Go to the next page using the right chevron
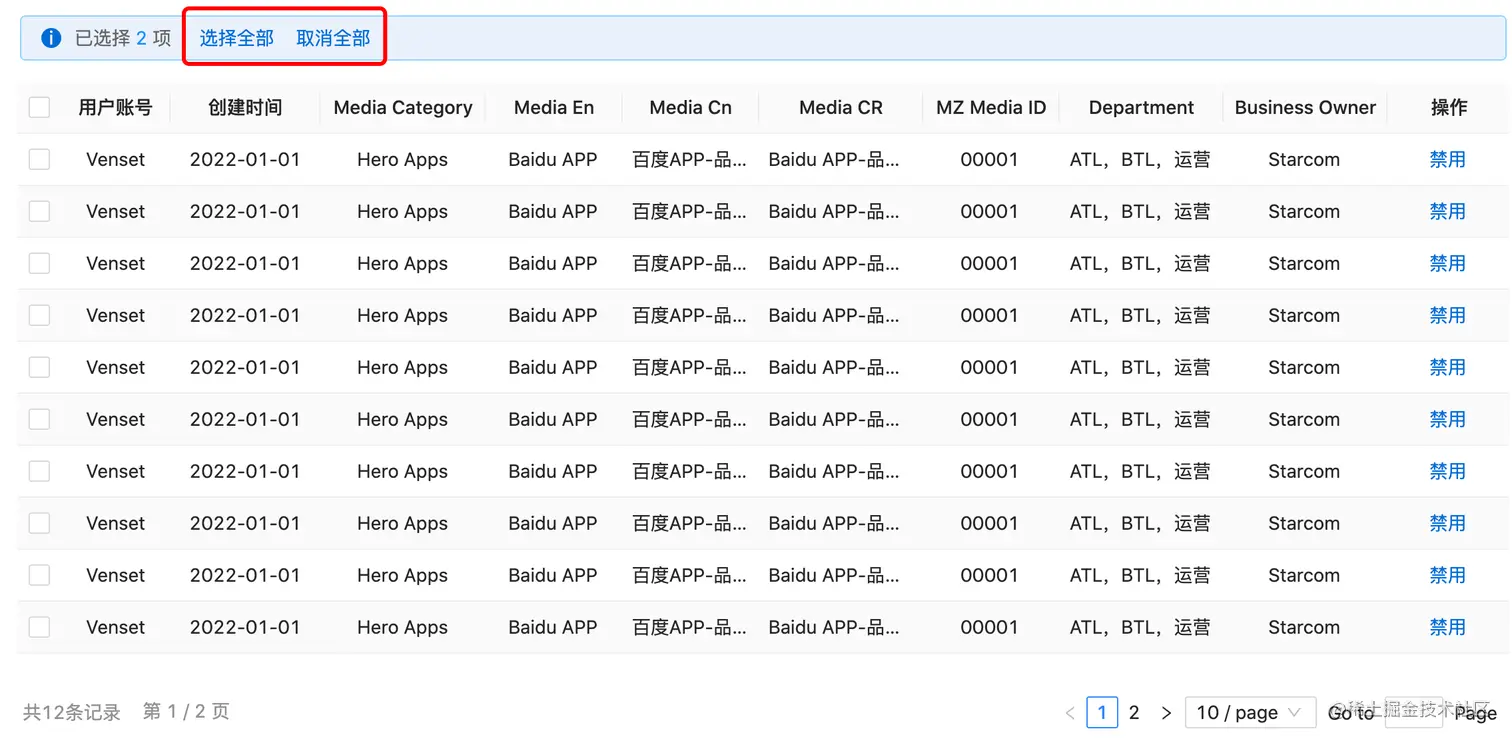 coord(1166,713)
